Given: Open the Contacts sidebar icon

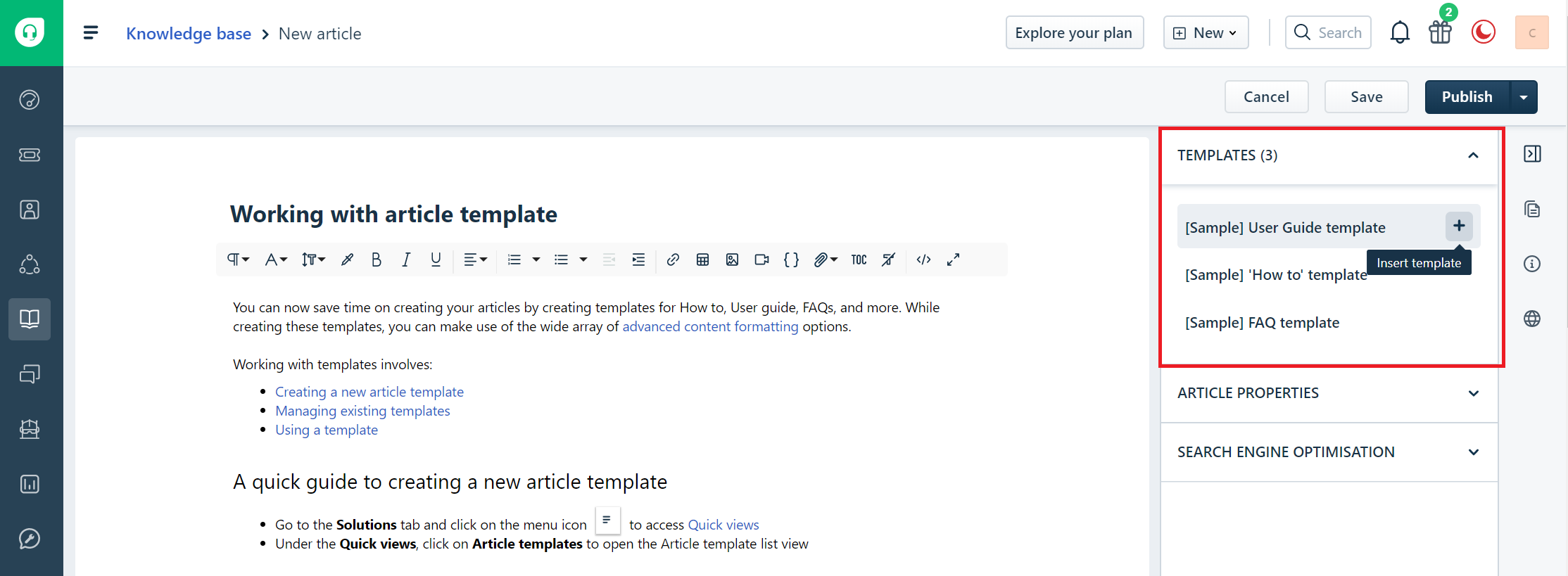Looking at the screenshot, I should (30, 210).
